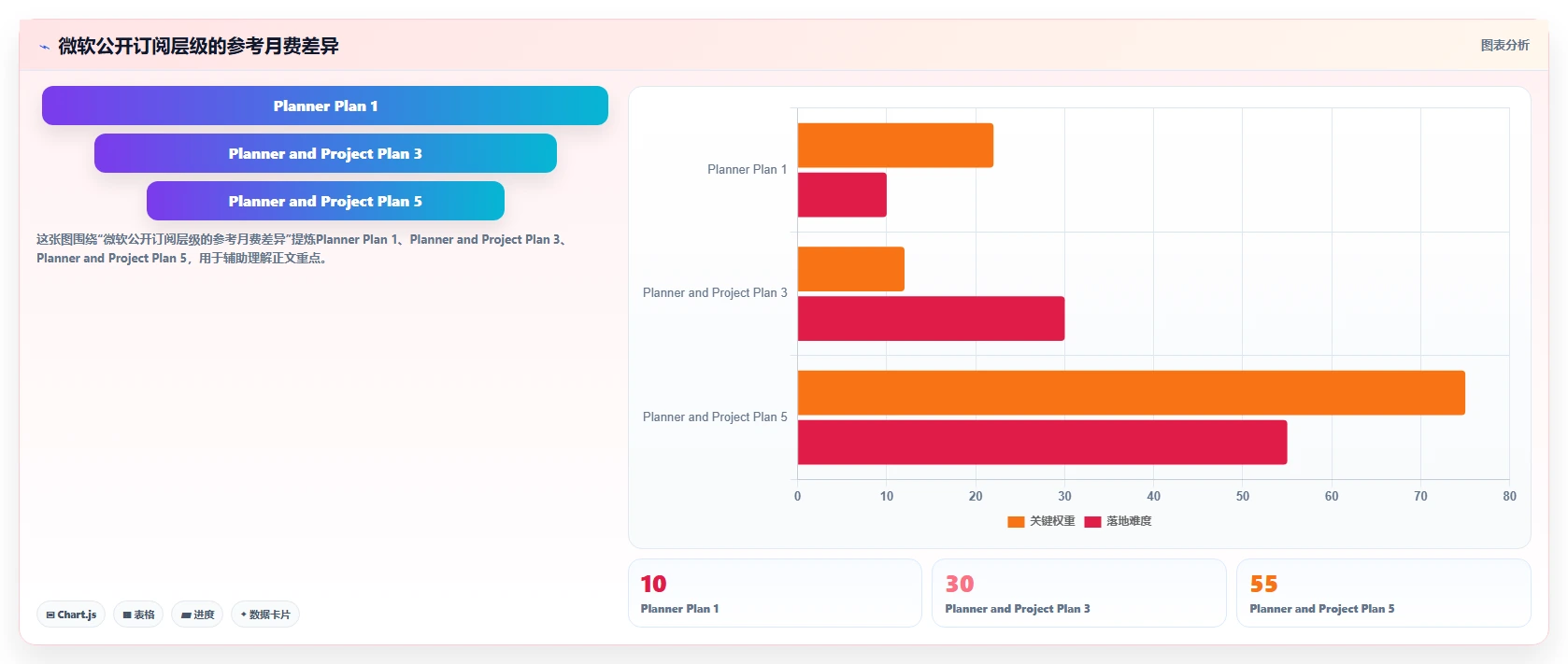Select the Planner and Project Plan 3 gradient bar

click(325, 153)
